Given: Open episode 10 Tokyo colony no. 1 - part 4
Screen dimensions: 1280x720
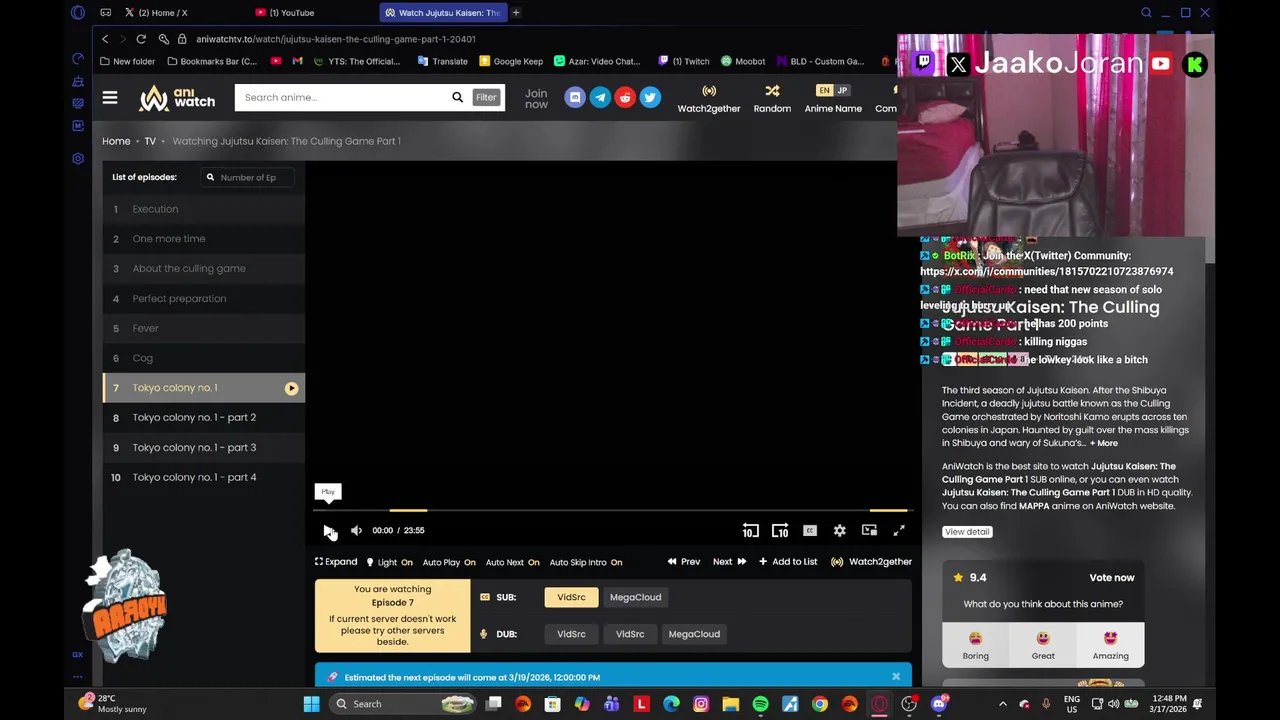Looking at the screenshot, I should click(x=204, y=477).
